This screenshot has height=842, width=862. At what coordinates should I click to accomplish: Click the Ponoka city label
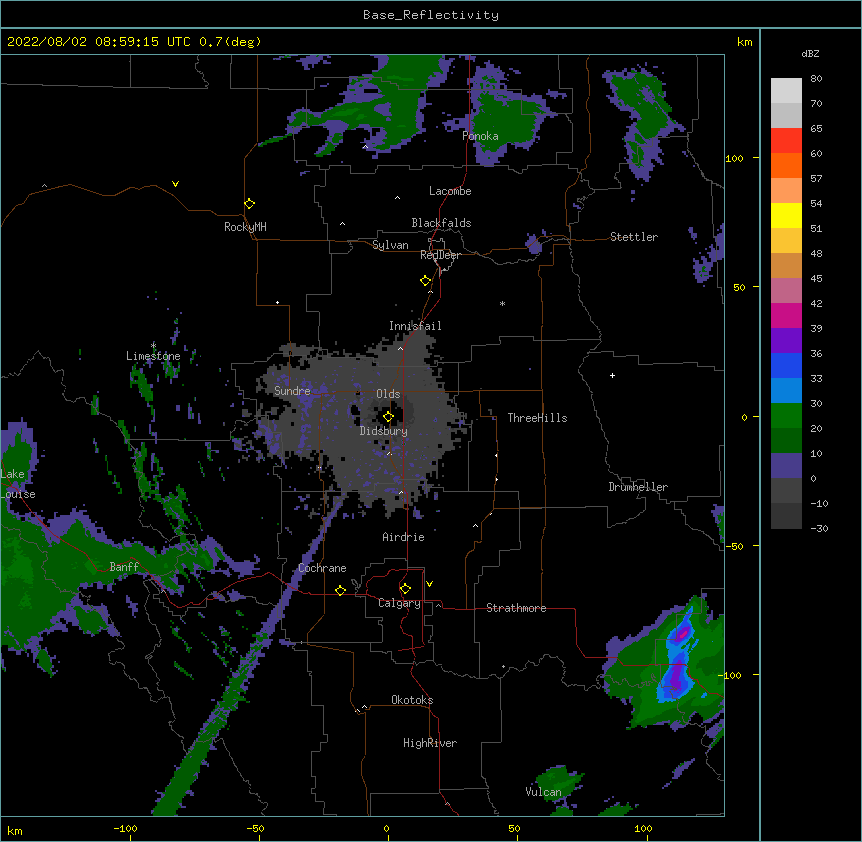[x=480, y=136]
